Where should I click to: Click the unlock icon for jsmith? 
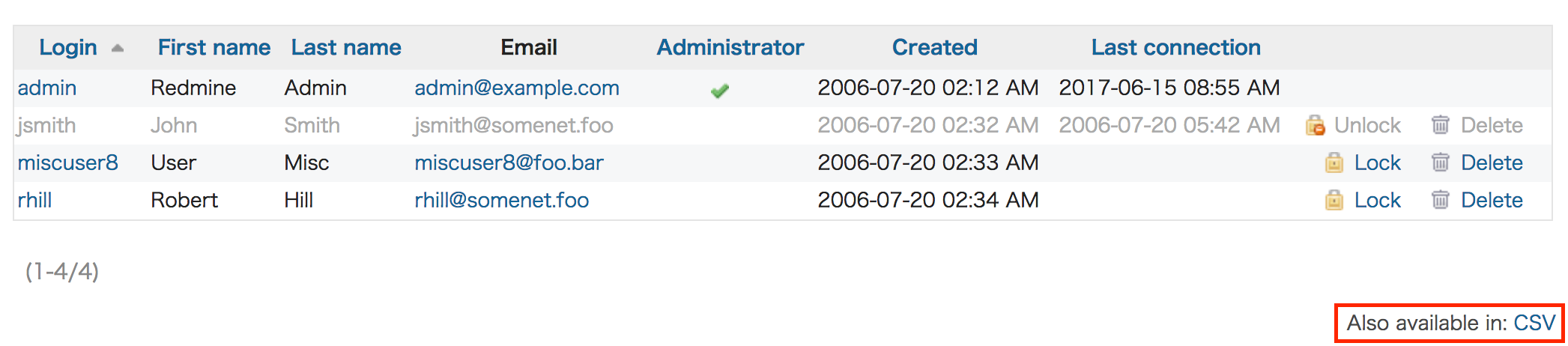(x=1315, y=125)
